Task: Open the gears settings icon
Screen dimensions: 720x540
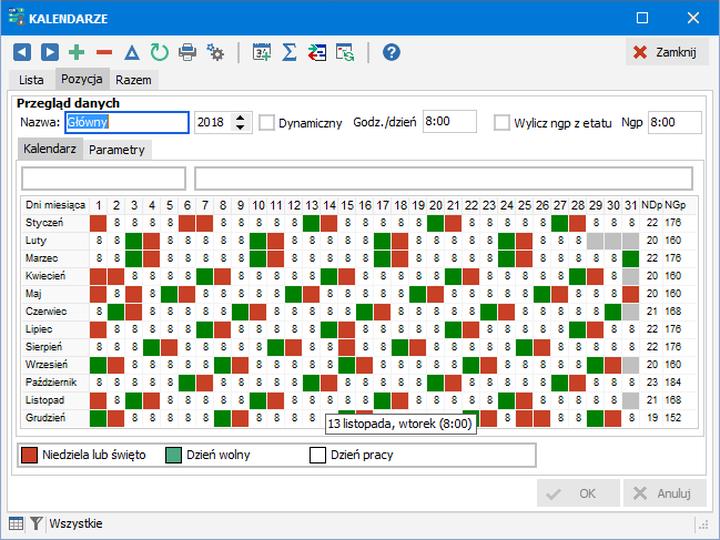Action: click(215, 53)
